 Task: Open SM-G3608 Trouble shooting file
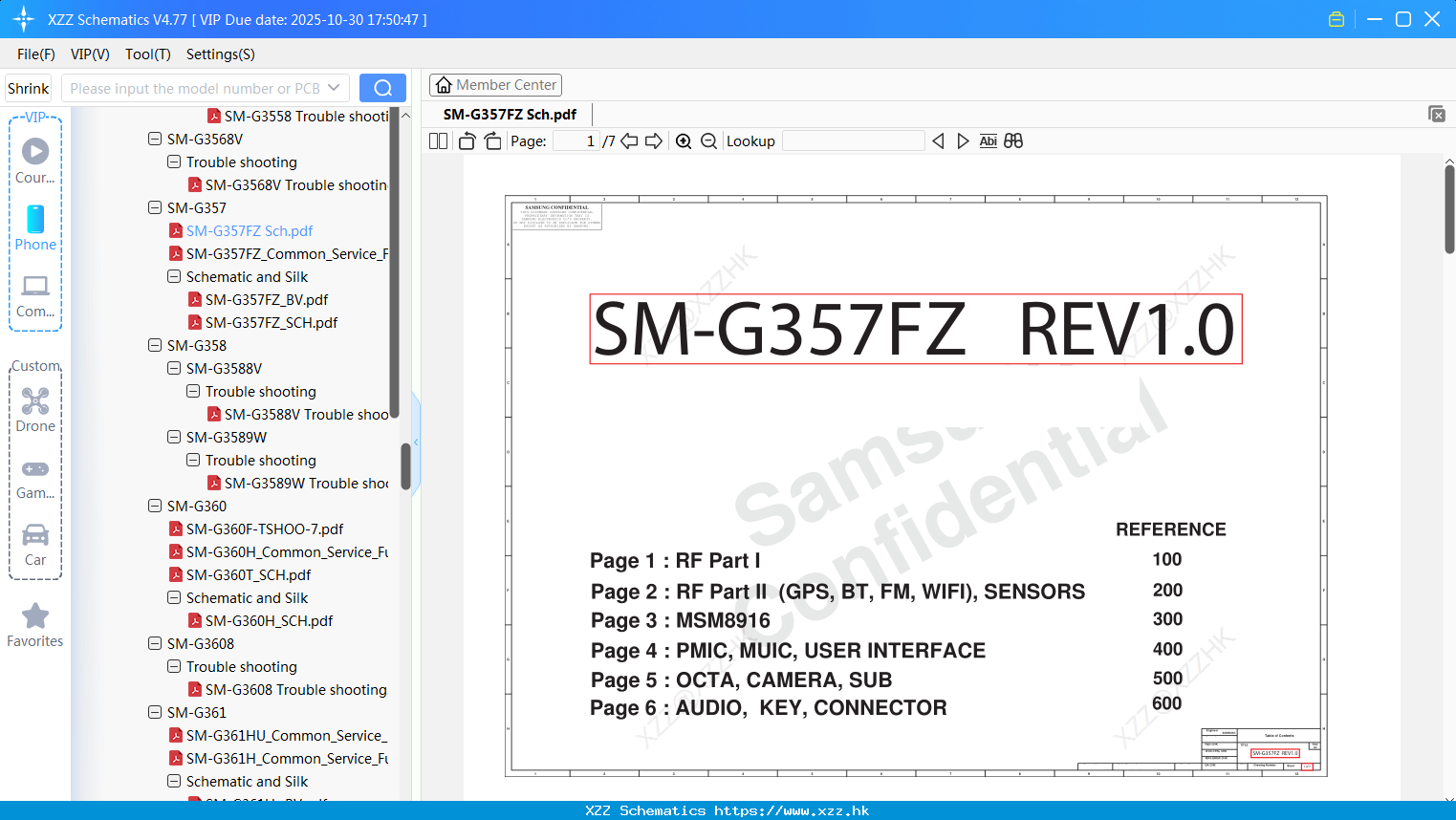[x=287, y=689]
